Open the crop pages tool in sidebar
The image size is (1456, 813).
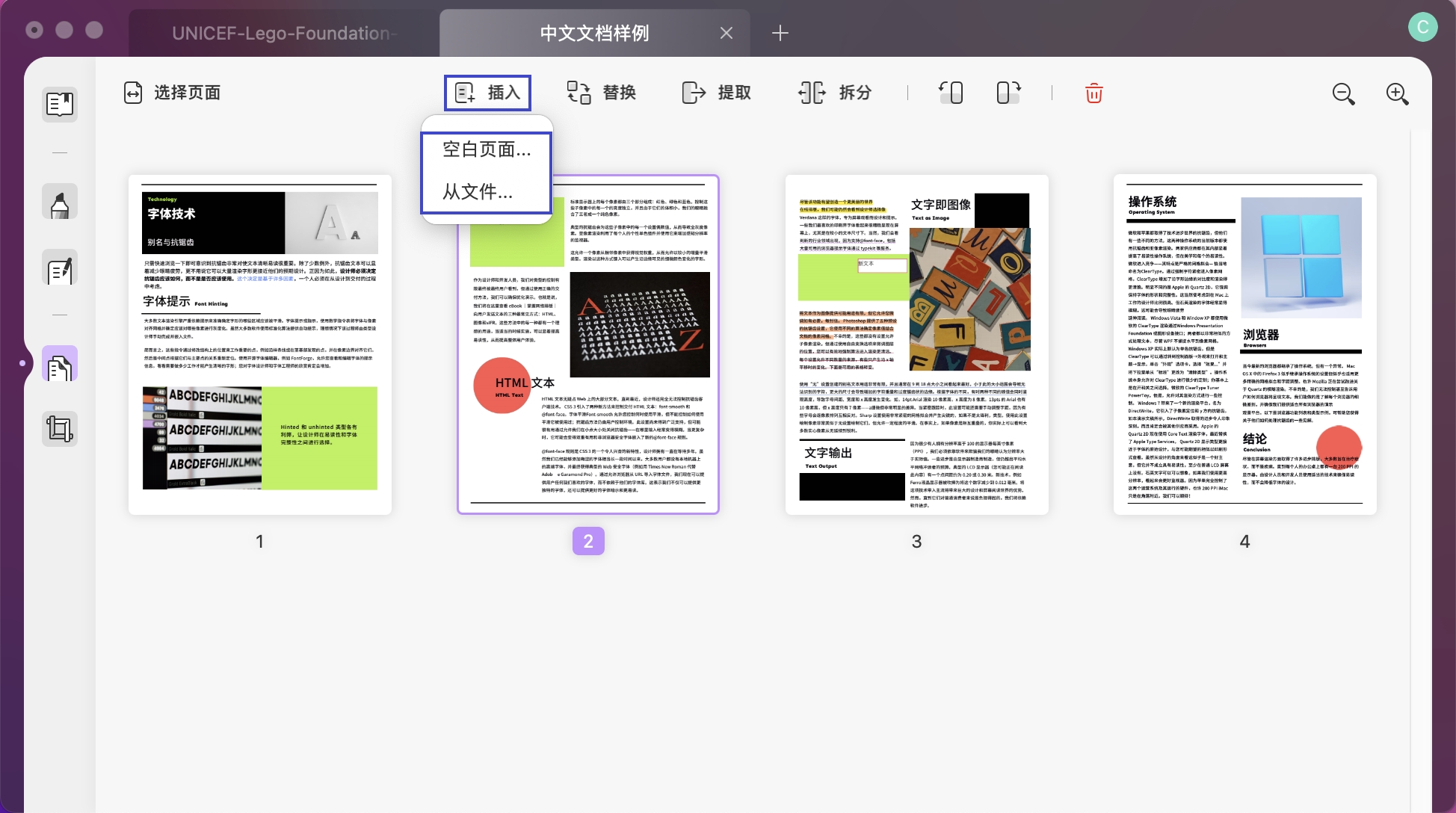[x=60, y=429]
